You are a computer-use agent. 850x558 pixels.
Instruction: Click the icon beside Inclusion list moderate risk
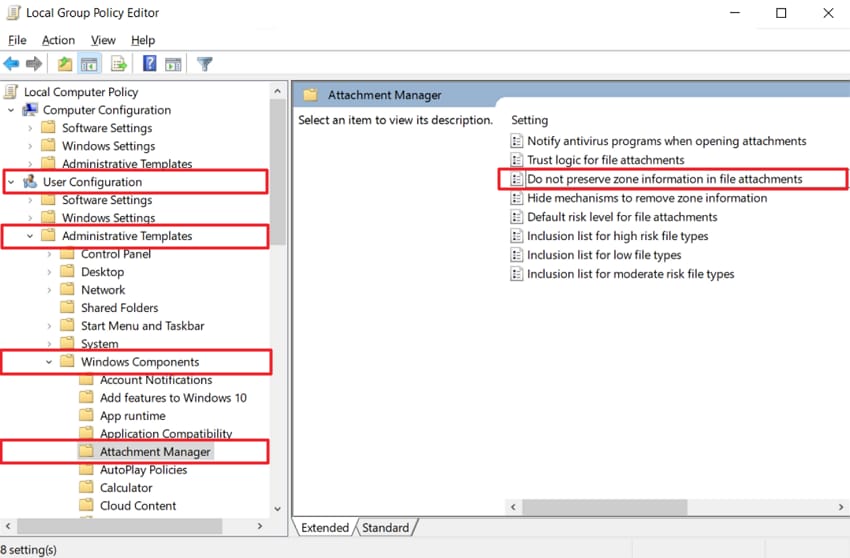[x=517, y=274]
